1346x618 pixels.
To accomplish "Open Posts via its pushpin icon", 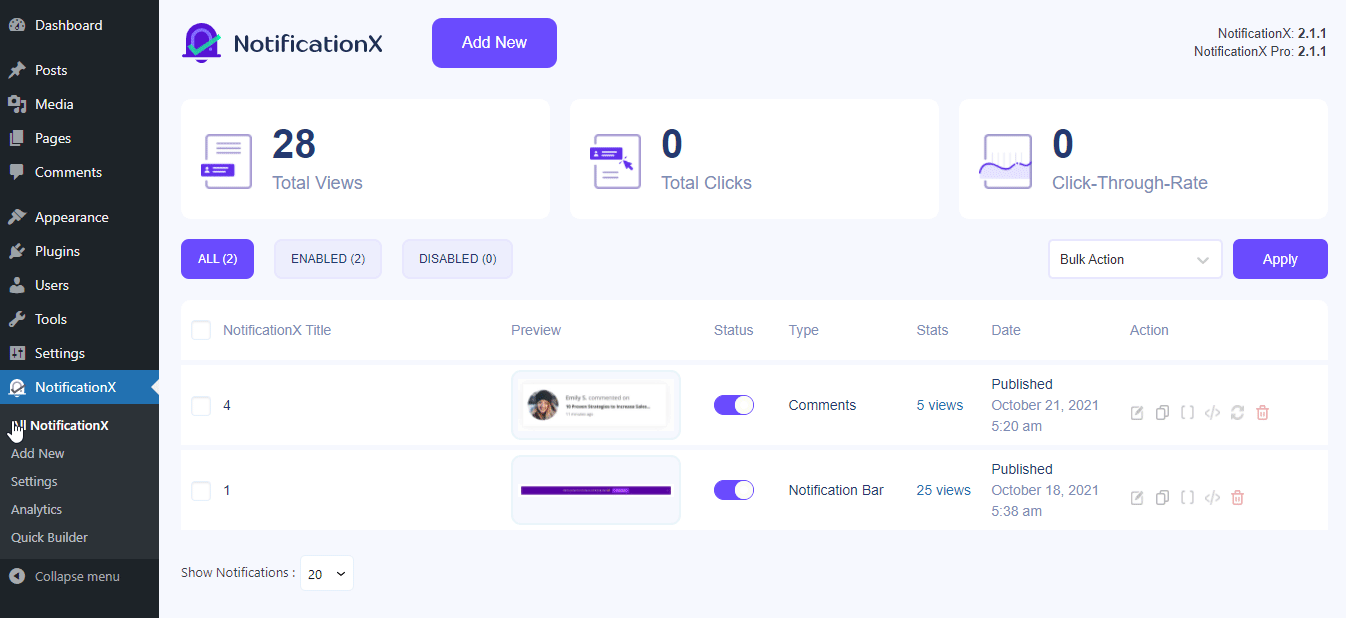I will (x=17, y=70).
